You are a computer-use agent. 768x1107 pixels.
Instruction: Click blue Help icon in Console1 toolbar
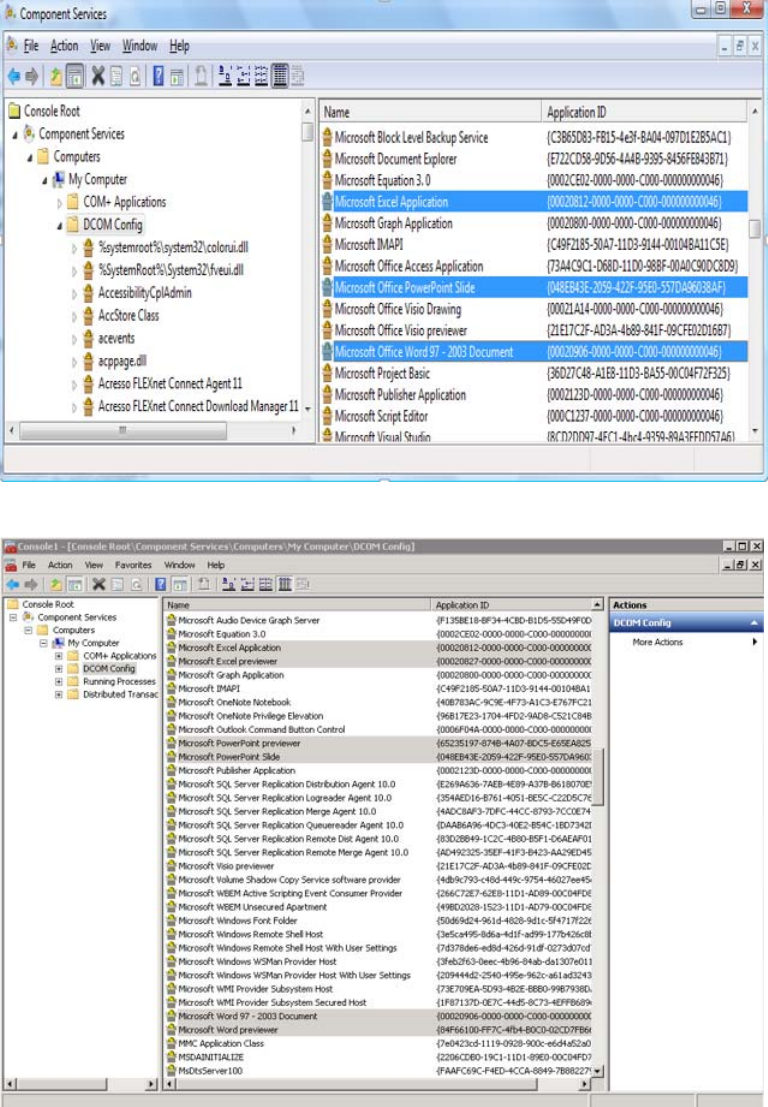(x=161, y=585)
